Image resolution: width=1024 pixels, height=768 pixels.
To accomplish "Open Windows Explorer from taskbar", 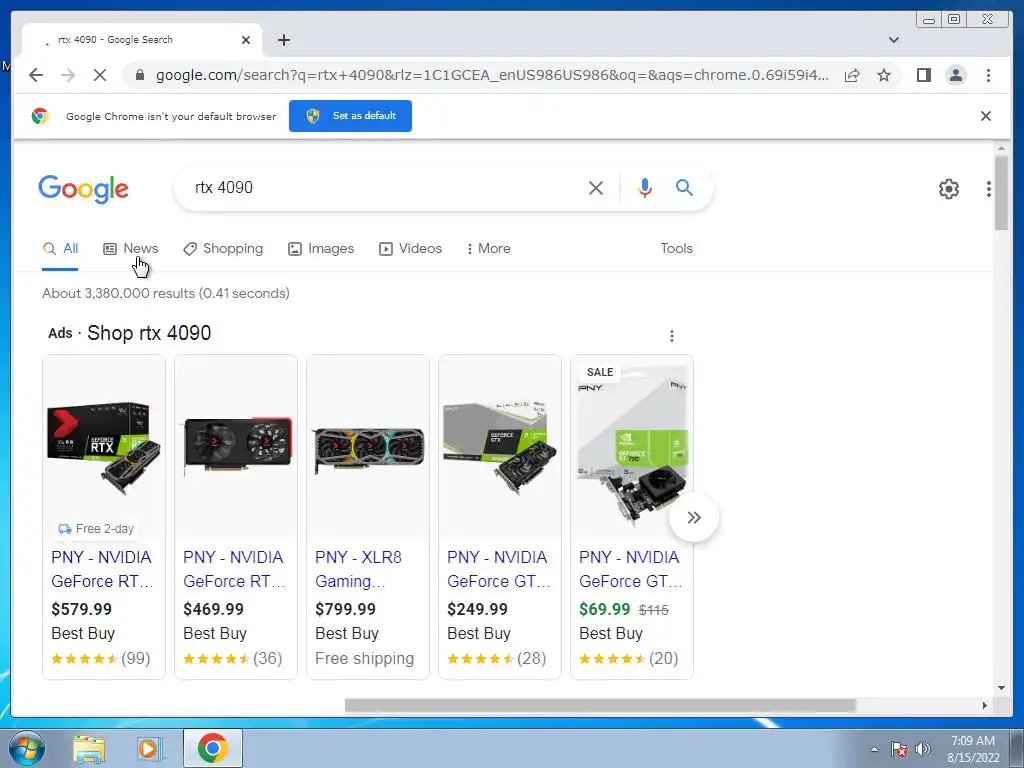I will [x=89, y=748].
